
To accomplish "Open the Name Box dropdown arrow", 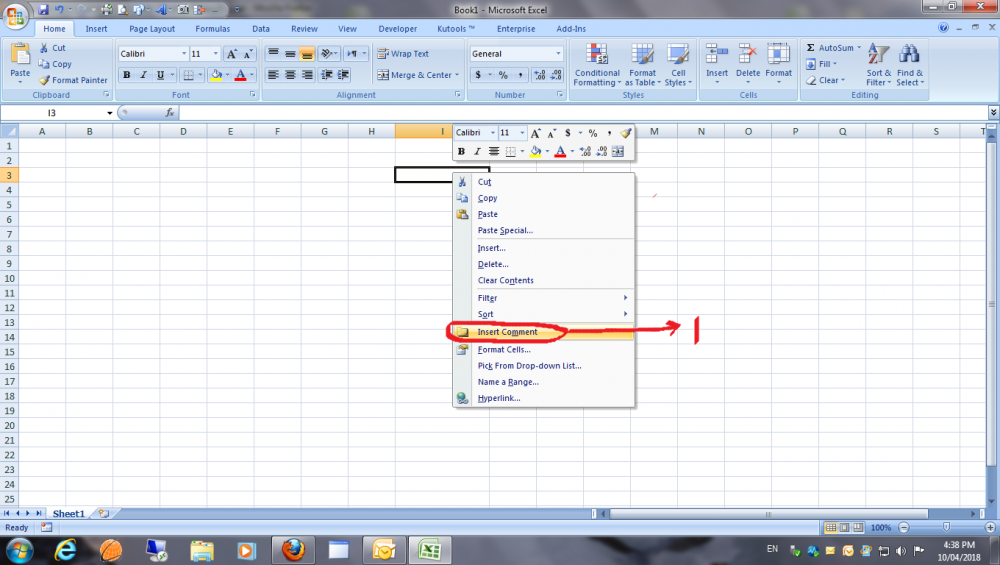I will pyautogui.click(x=110, y=113).
